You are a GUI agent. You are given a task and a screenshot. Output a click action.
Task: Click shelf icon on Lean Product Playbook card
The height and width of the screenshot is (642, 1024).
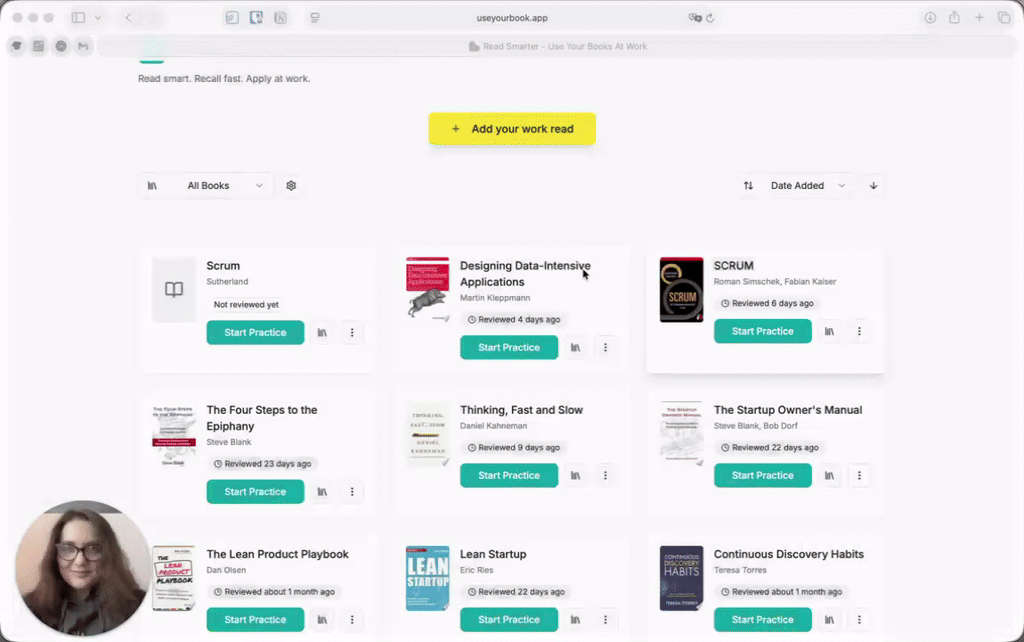[322, 620]
